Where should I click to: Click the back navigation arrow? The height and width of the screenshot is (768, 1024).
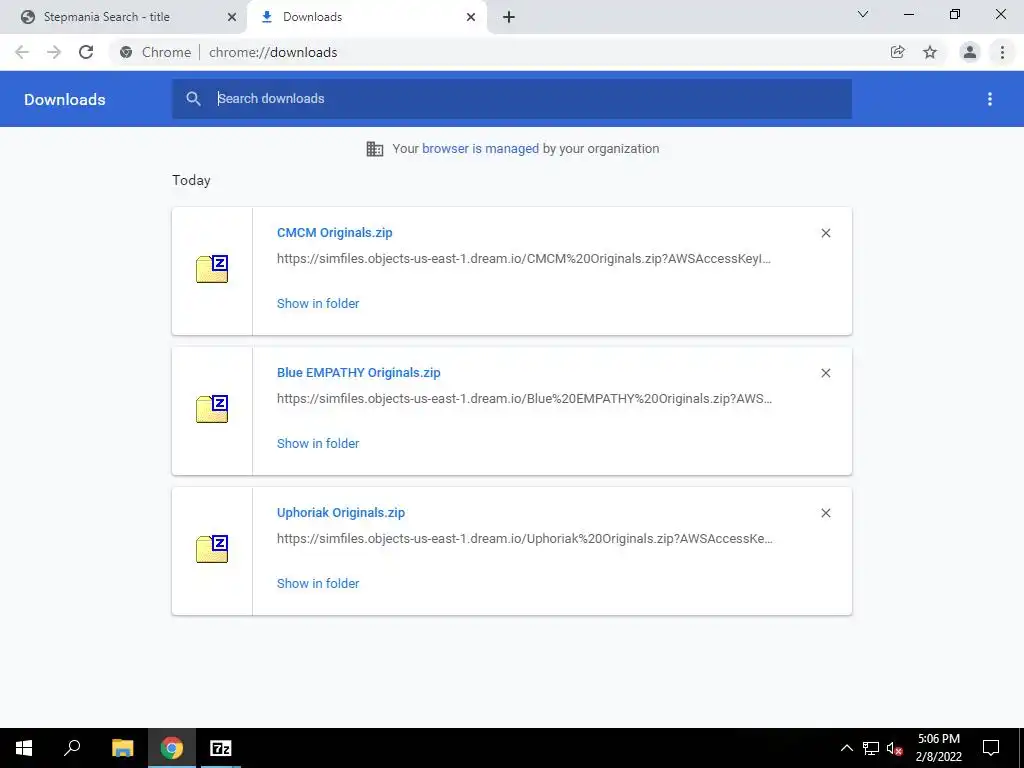pos(22,52)
